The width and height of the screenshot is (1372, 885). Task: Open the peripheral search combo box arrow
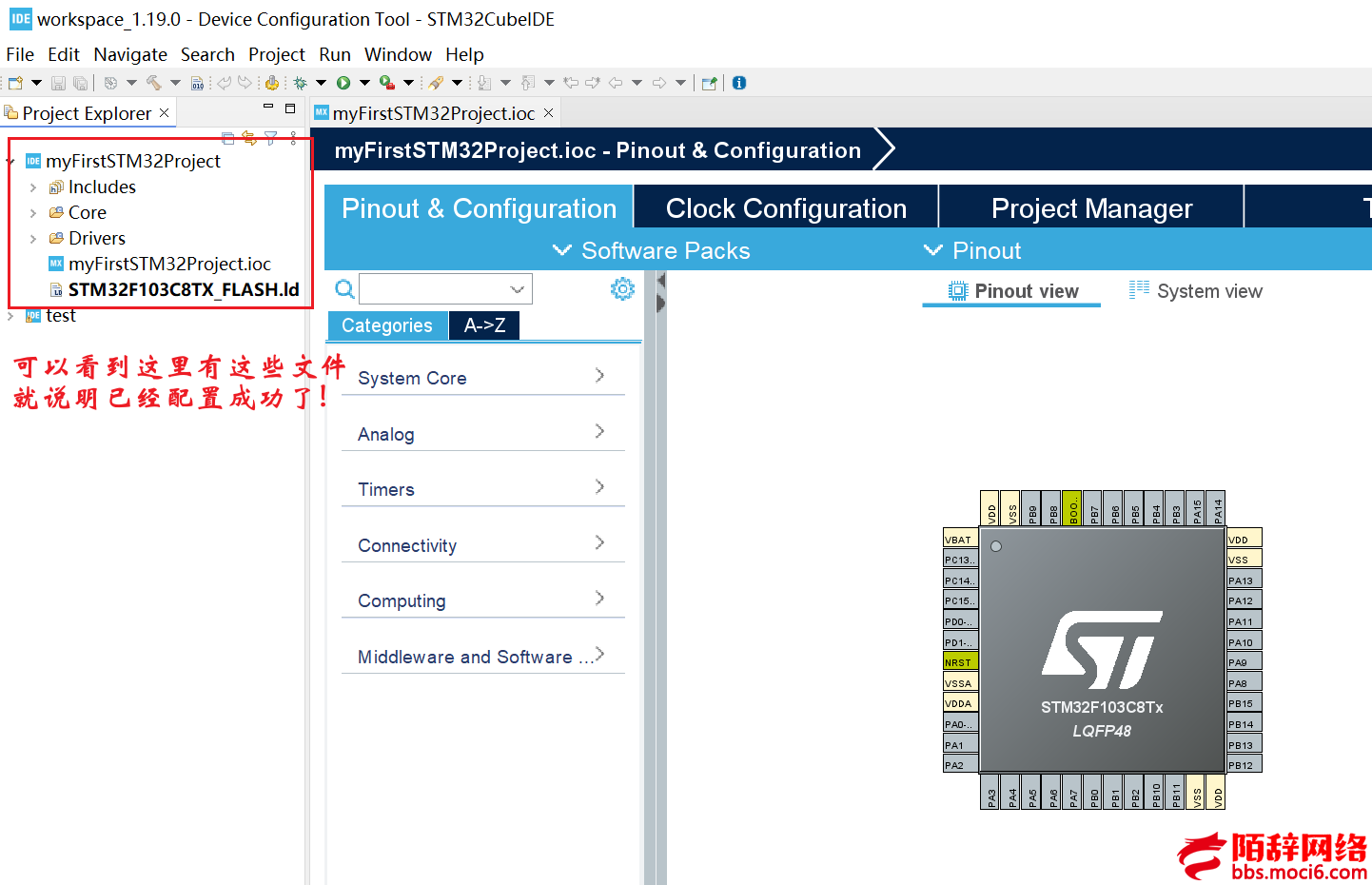[x=517, y=289]
